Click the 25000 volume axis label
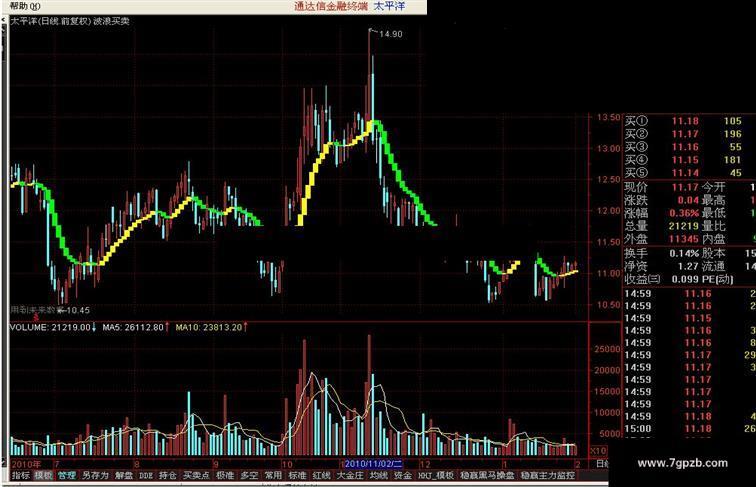 (x=607, y=349)
